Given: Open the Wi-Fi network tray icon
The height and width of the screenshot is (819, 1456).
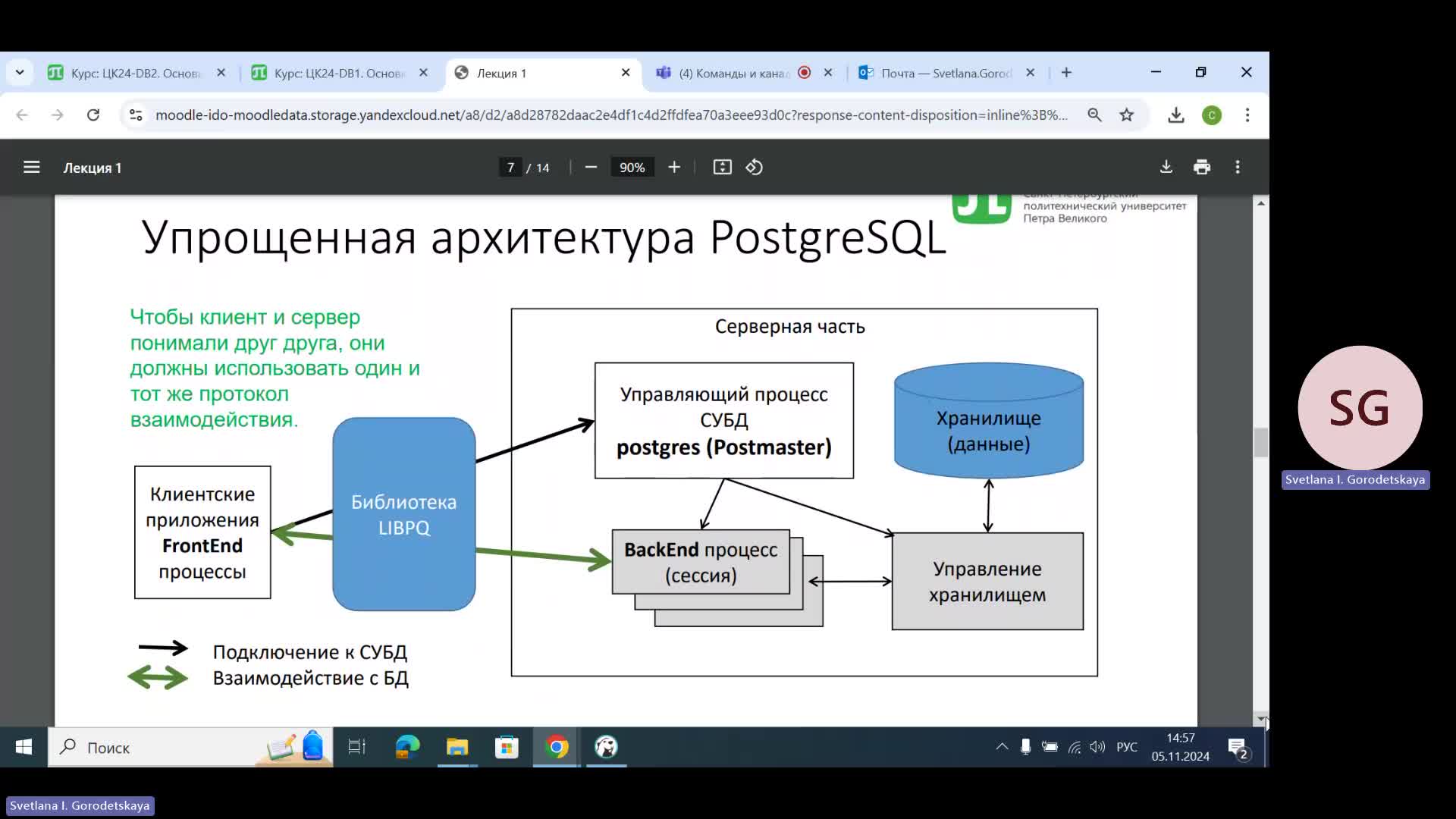Looking at the screenshot, I should (x=1074, y=747).
